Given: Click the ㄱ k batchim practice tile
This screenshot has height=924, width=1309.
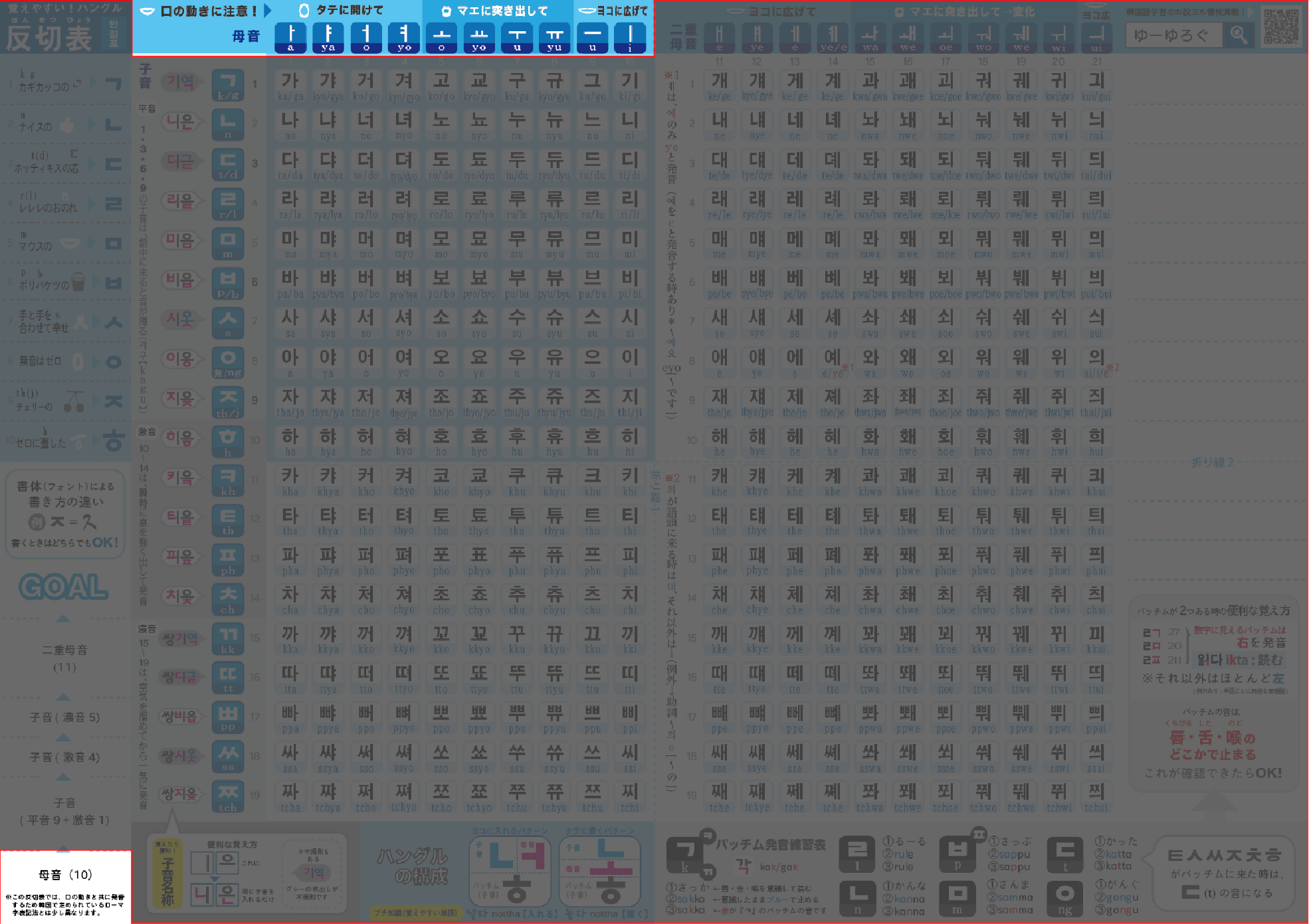Looking at the screenshot, I should tap(686, 856).
